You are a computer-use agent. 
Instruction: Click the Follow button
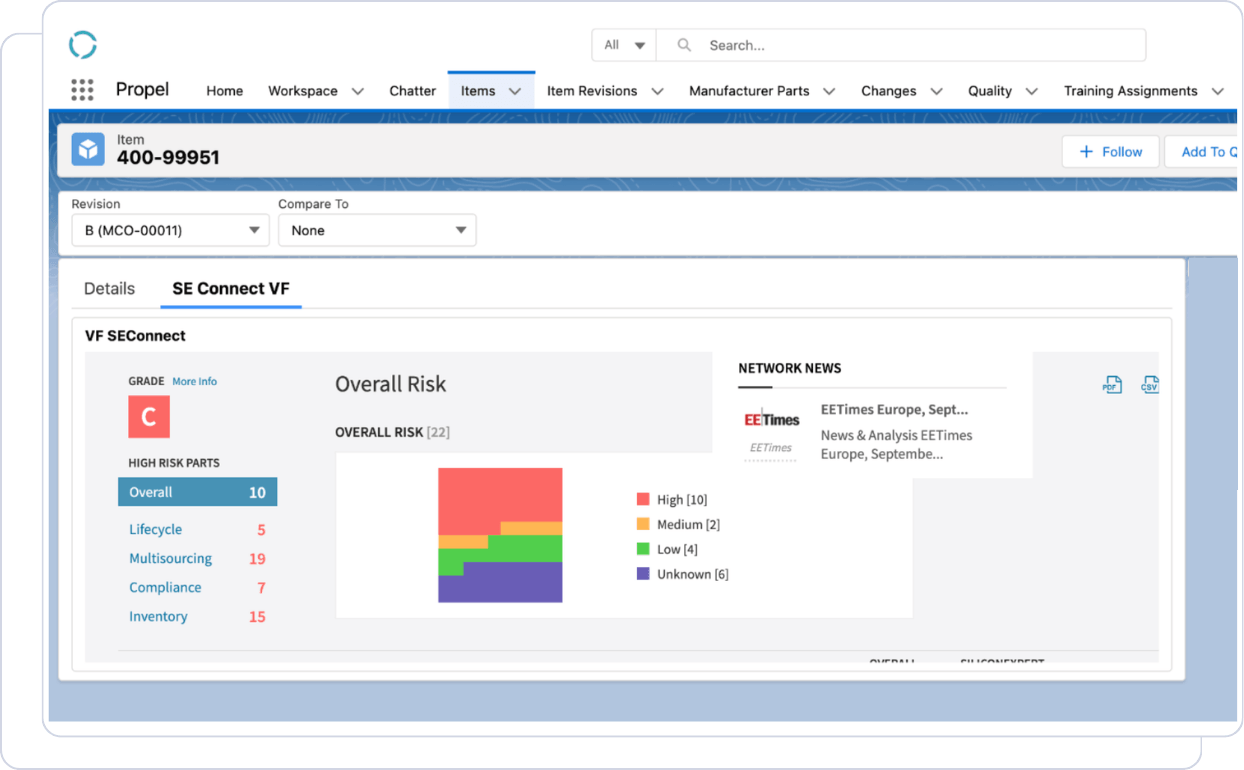(x=1110, y=152)
